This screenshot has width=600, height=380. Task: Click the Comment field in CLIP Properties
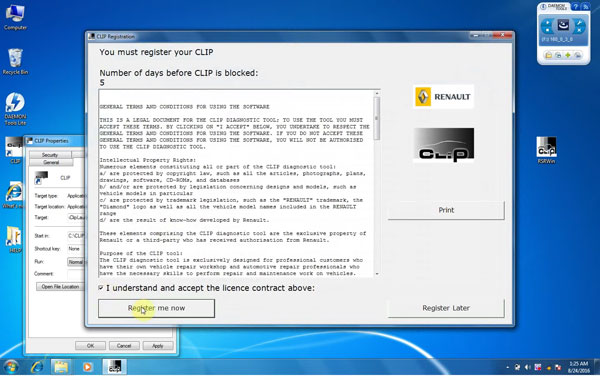(x=77, y=274)
